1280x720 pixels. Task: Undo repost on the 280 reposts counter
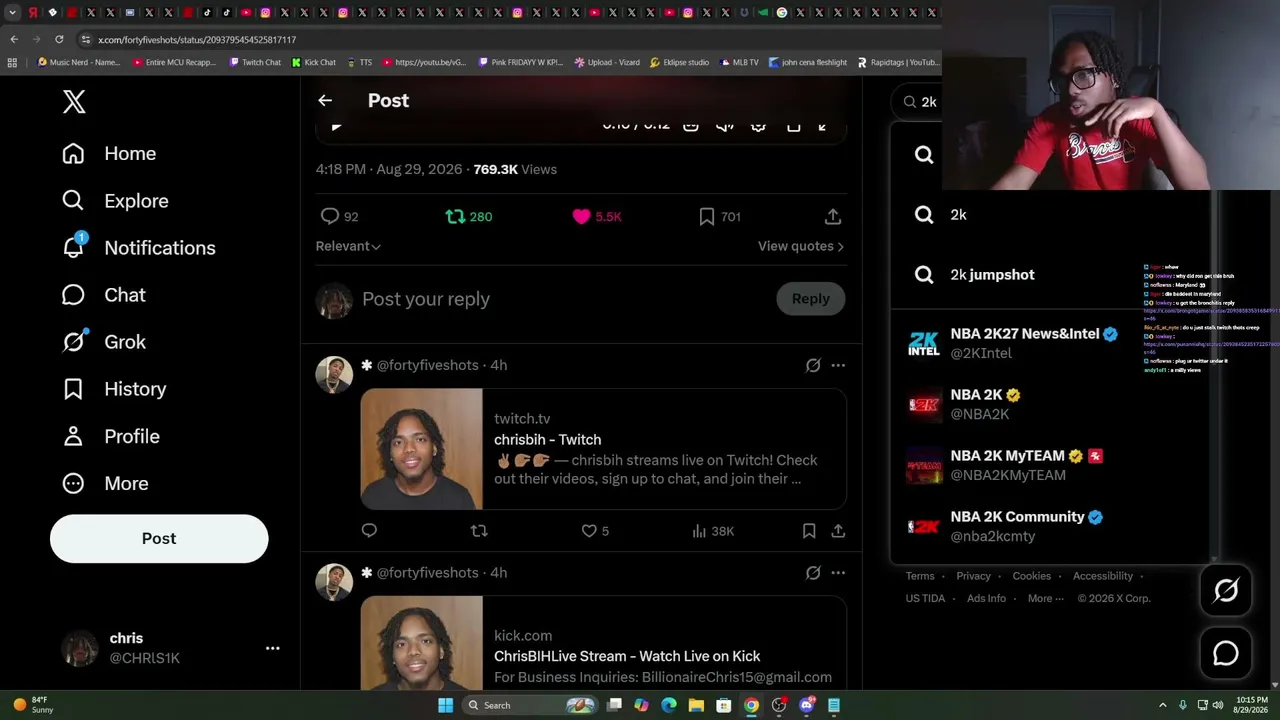pyautogui.click(x=468, y=216)
